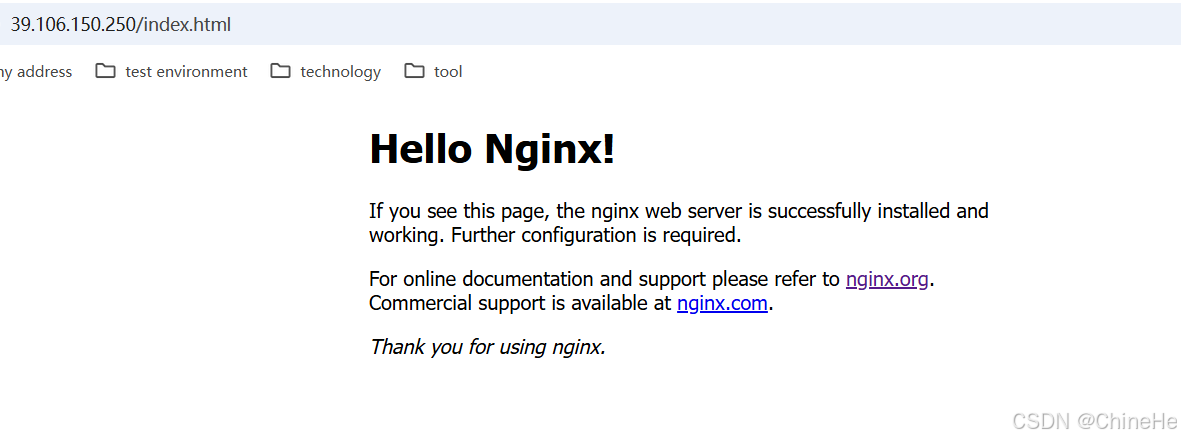
Task: Click the address bar URL 39.106.150.250/index.html
Action: [121, 24]
